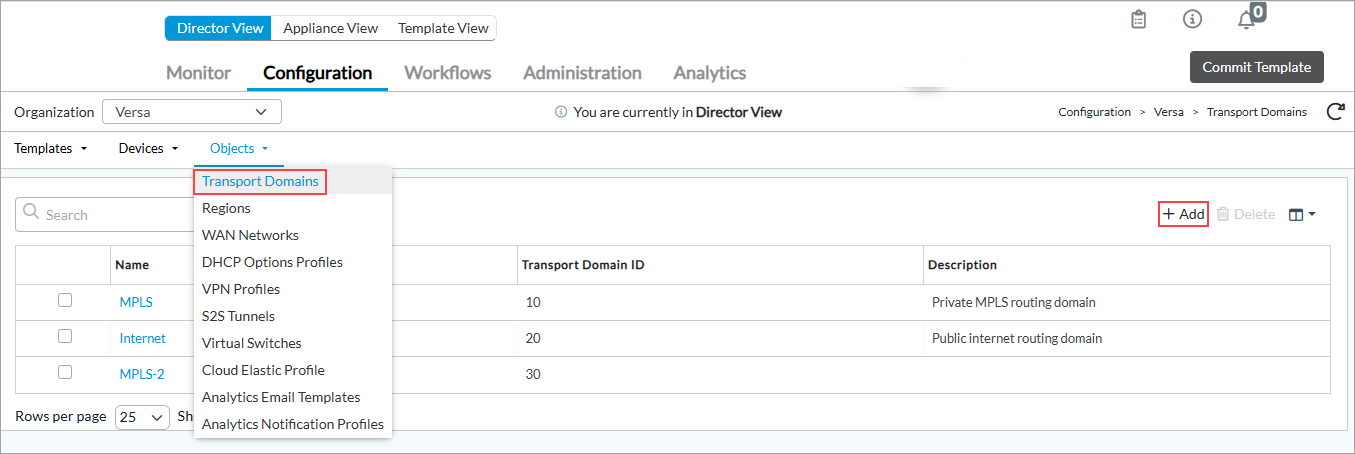Tick the checkbox for MPLS row

pos(65,300)
